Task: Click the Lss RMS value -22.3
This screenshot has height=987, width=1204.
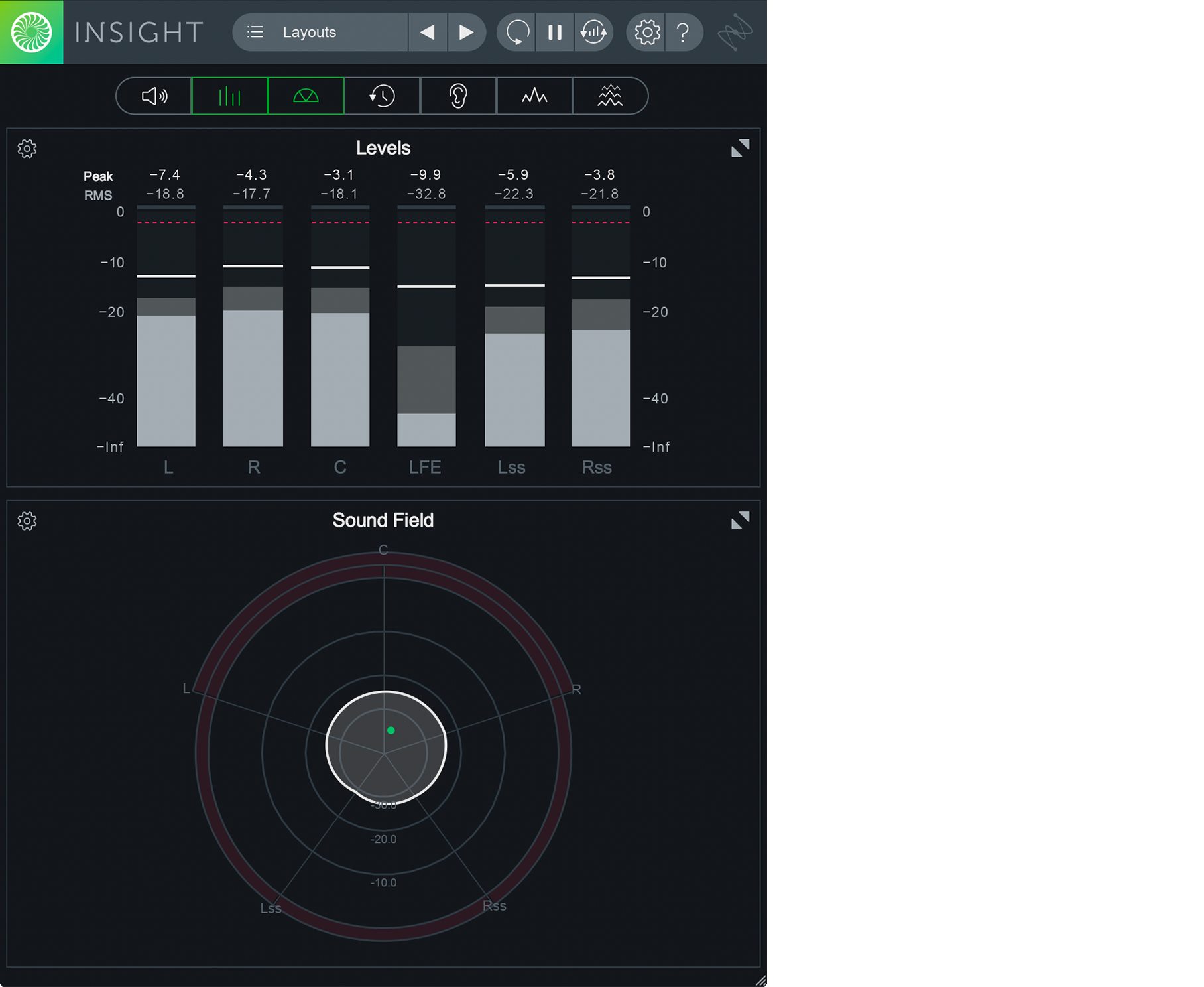Action: 514,194
